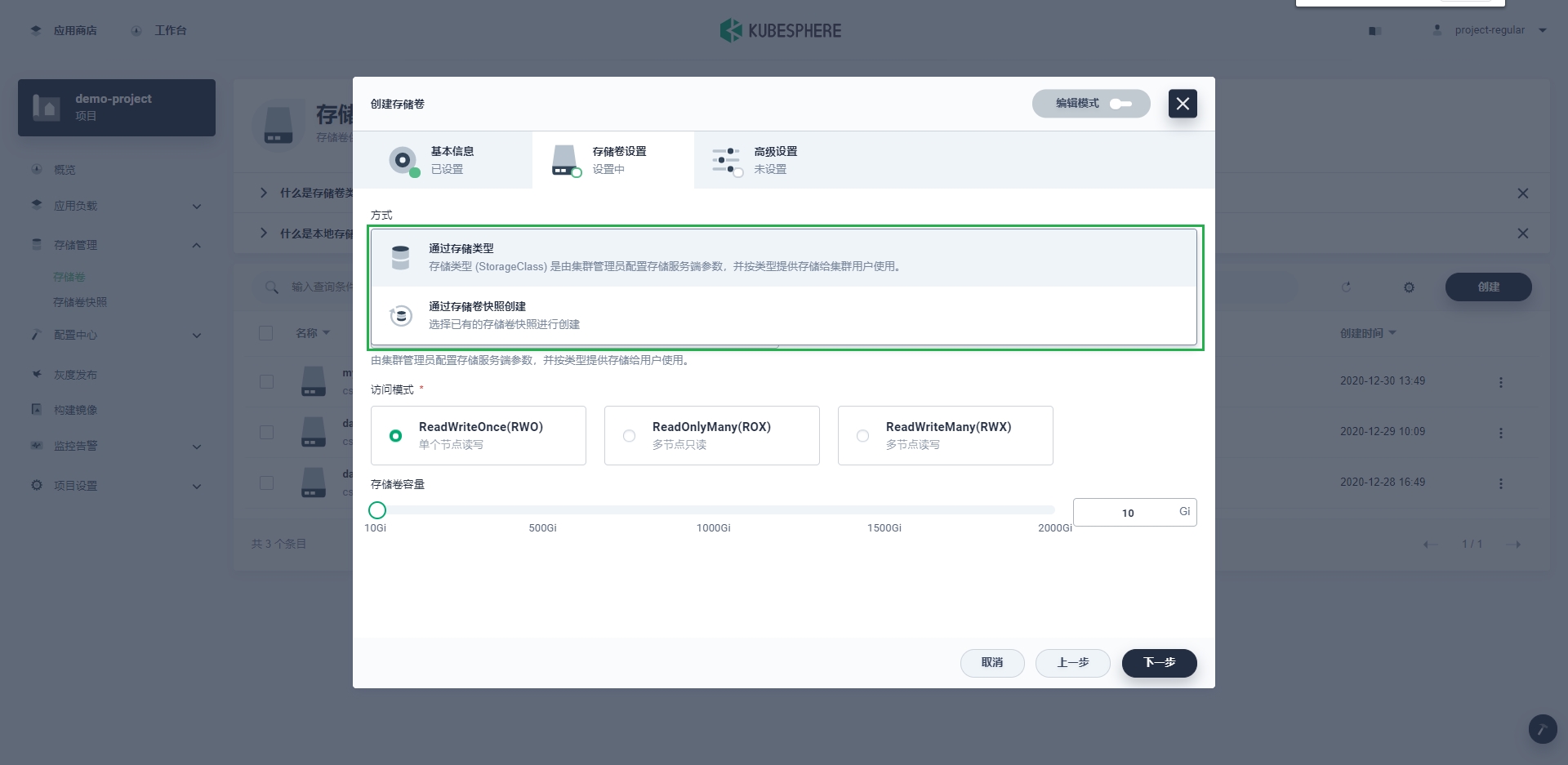This screenshot has width=1568, height=765.
Task: Collapse the Storage Management (存储管理) menu
Action: point(117,245)
